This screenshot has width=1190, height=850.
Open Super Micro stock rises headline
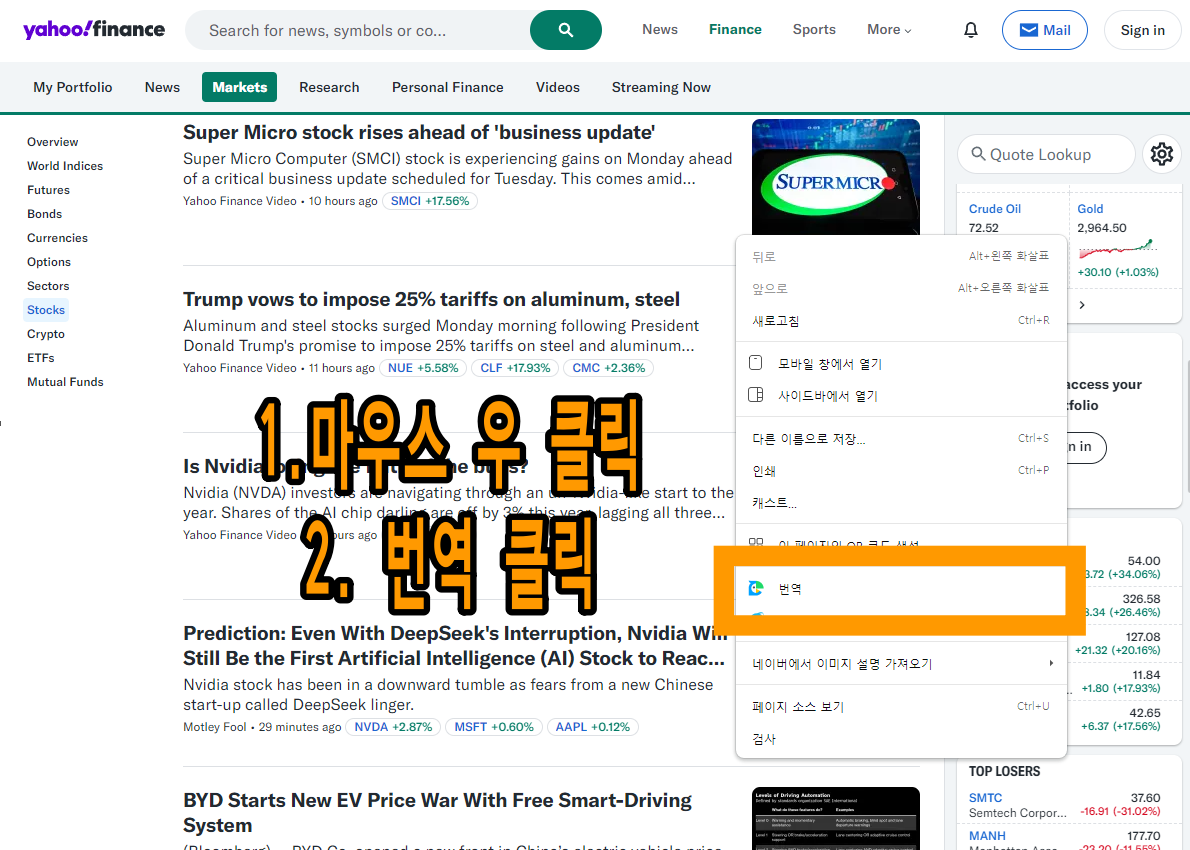pos(419,132)
